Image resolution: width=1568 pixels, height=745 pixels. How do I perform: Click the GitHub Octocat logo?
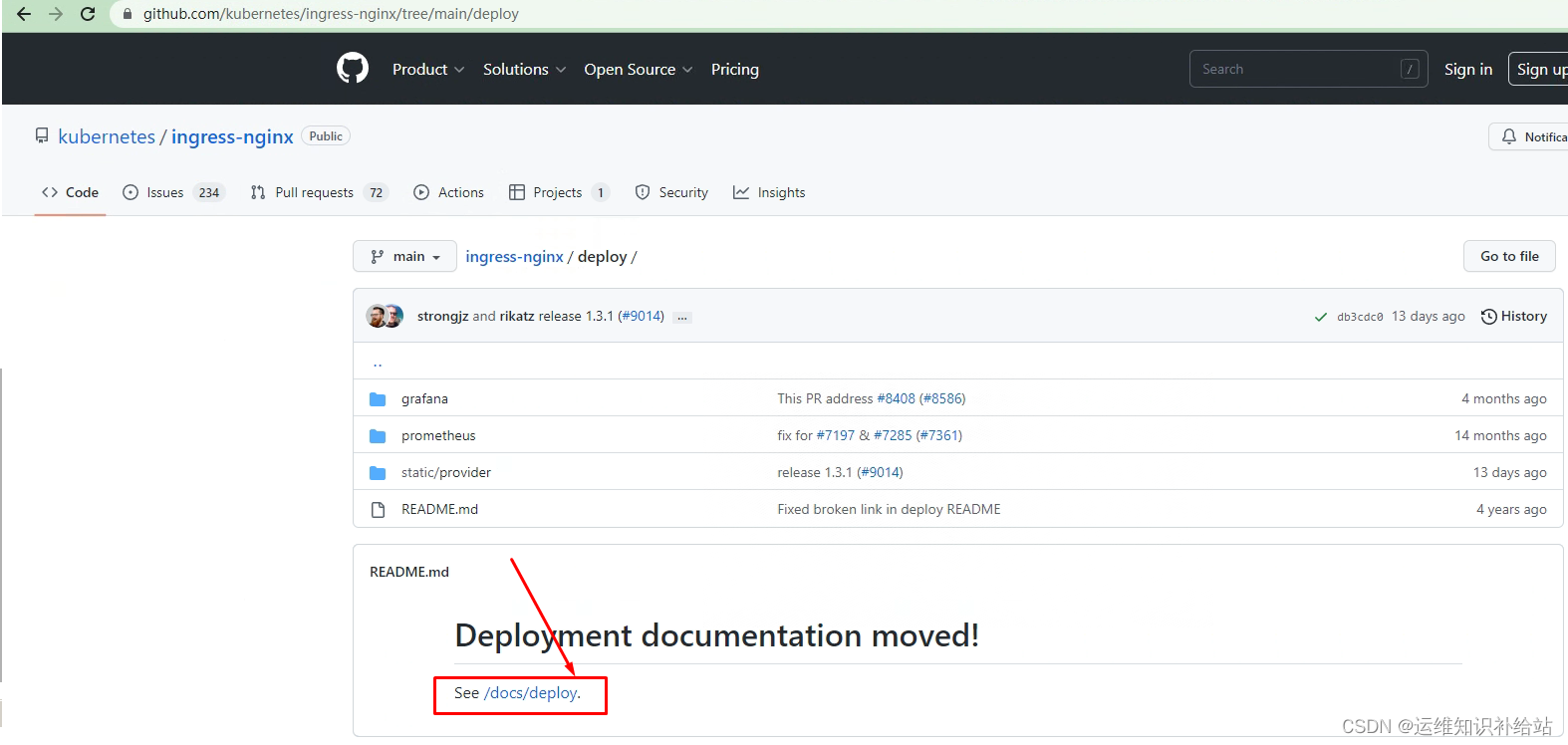(x=353, y=69)
